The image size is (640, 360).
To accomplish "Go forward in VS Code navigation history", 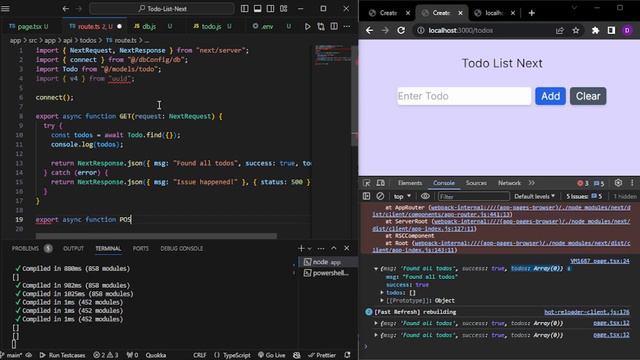I will (79, 9).
